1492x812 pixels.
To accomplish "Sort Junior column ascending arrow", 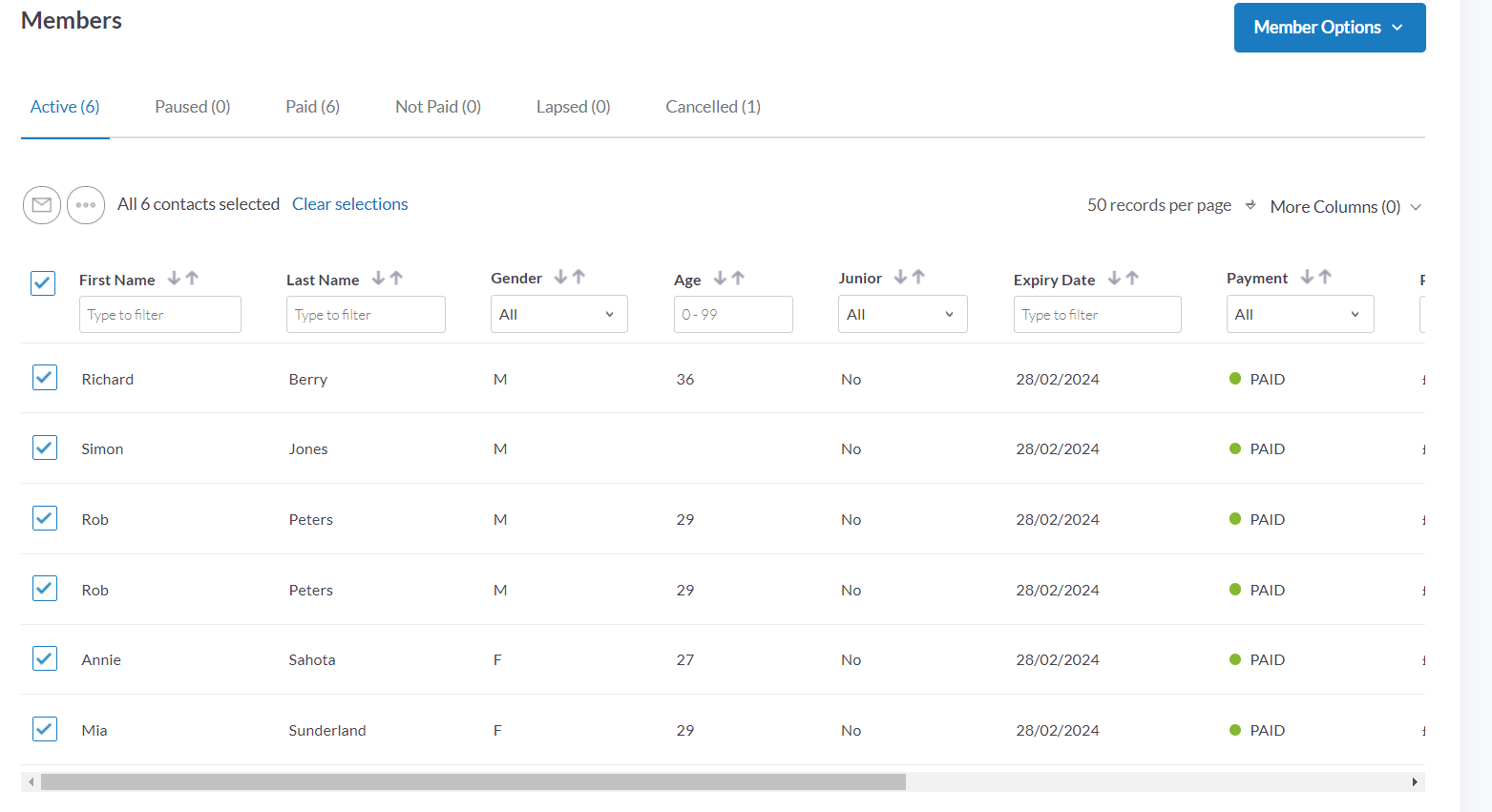I will (918, 277).
